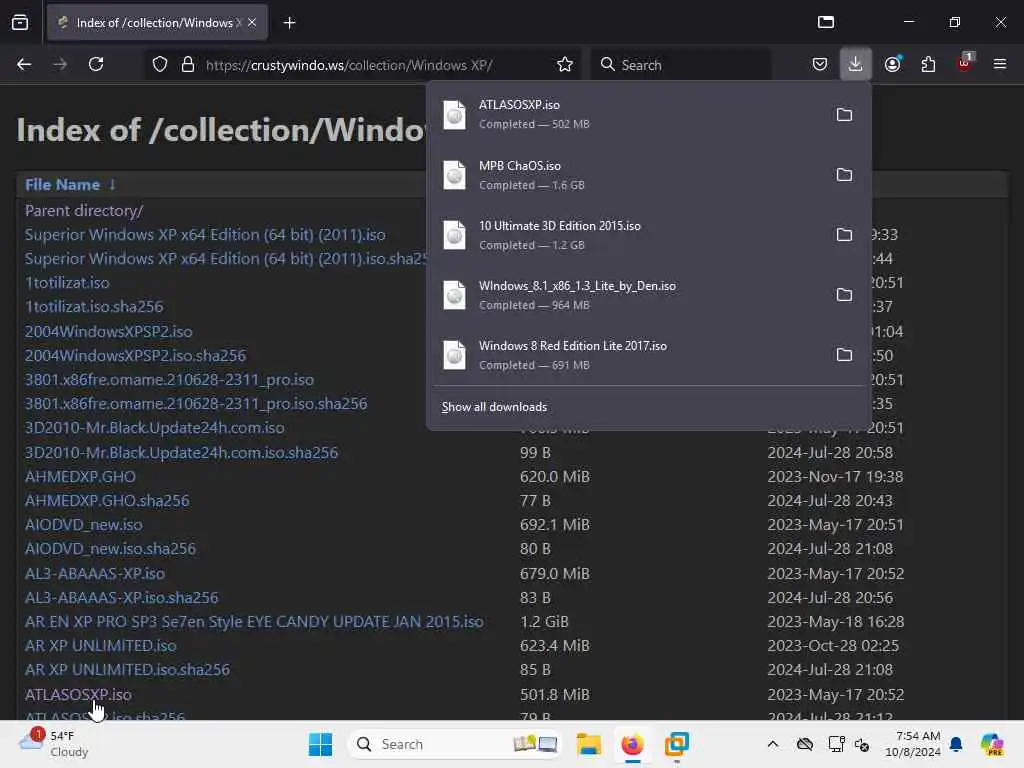The height and width of the screenshot is (768, 1024).
Task: Open the Firefox hamburger menu
Action: click(x=1000, y=64)
